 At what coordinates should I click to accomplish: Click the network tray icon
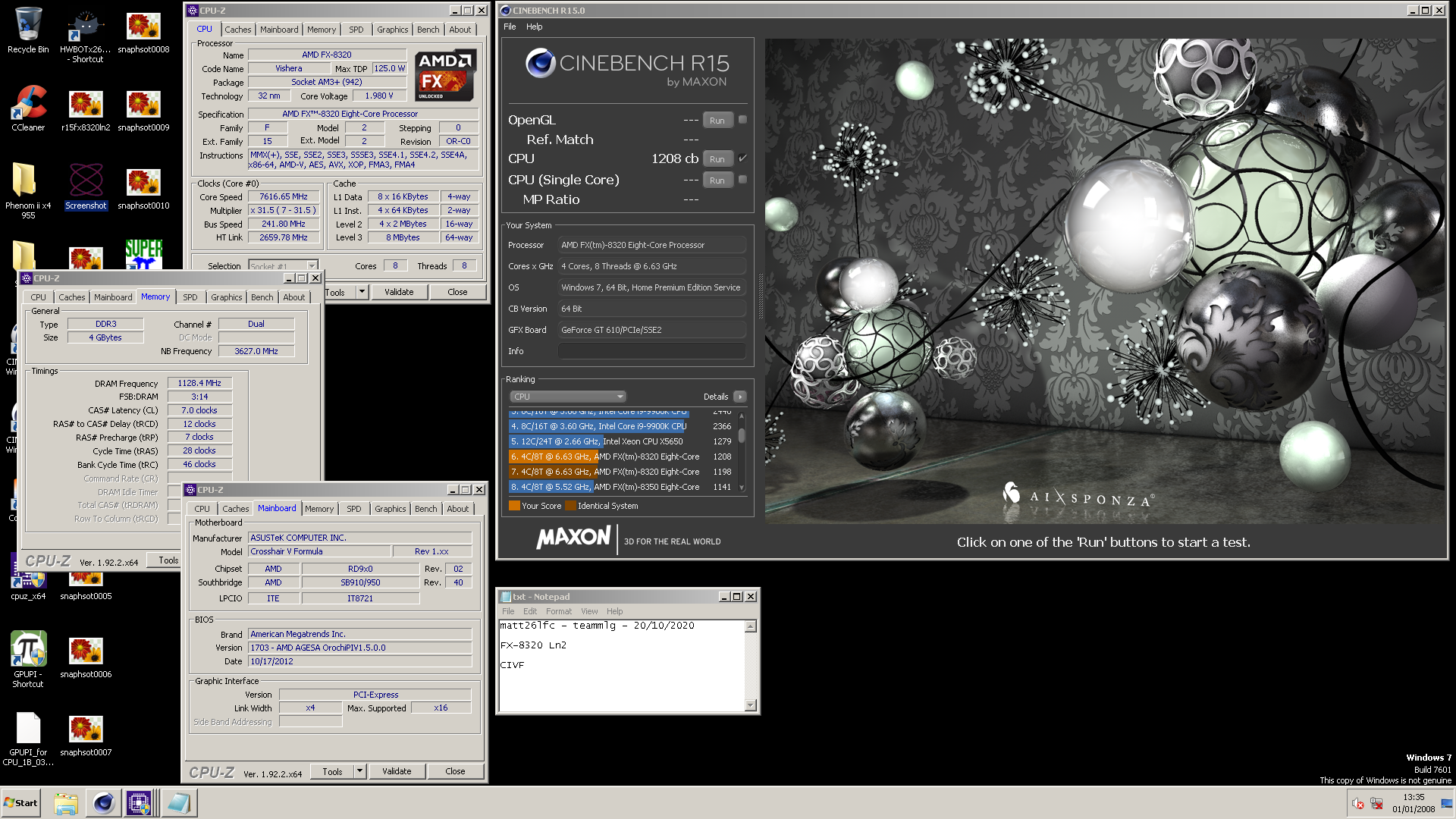click(1377, 804)
